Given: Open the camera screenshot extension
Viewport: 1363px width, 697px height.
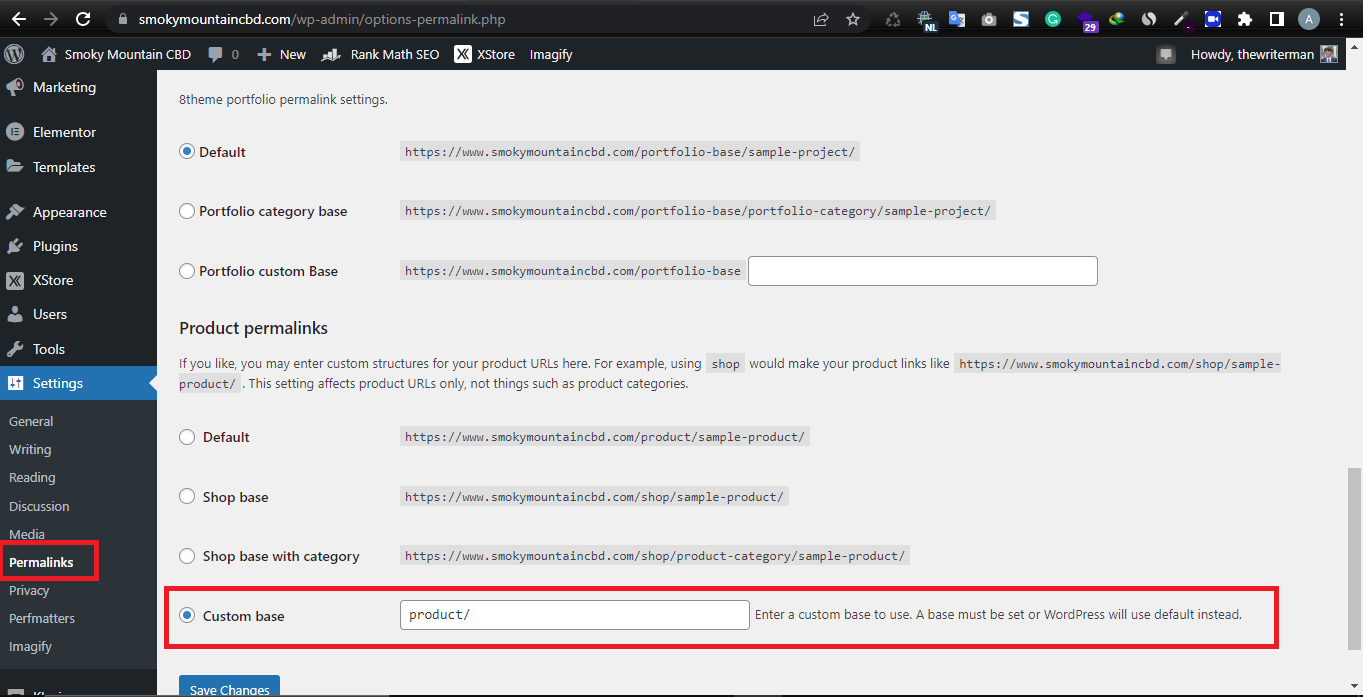Looking at the screenshot, I should [x=989, y=19].
